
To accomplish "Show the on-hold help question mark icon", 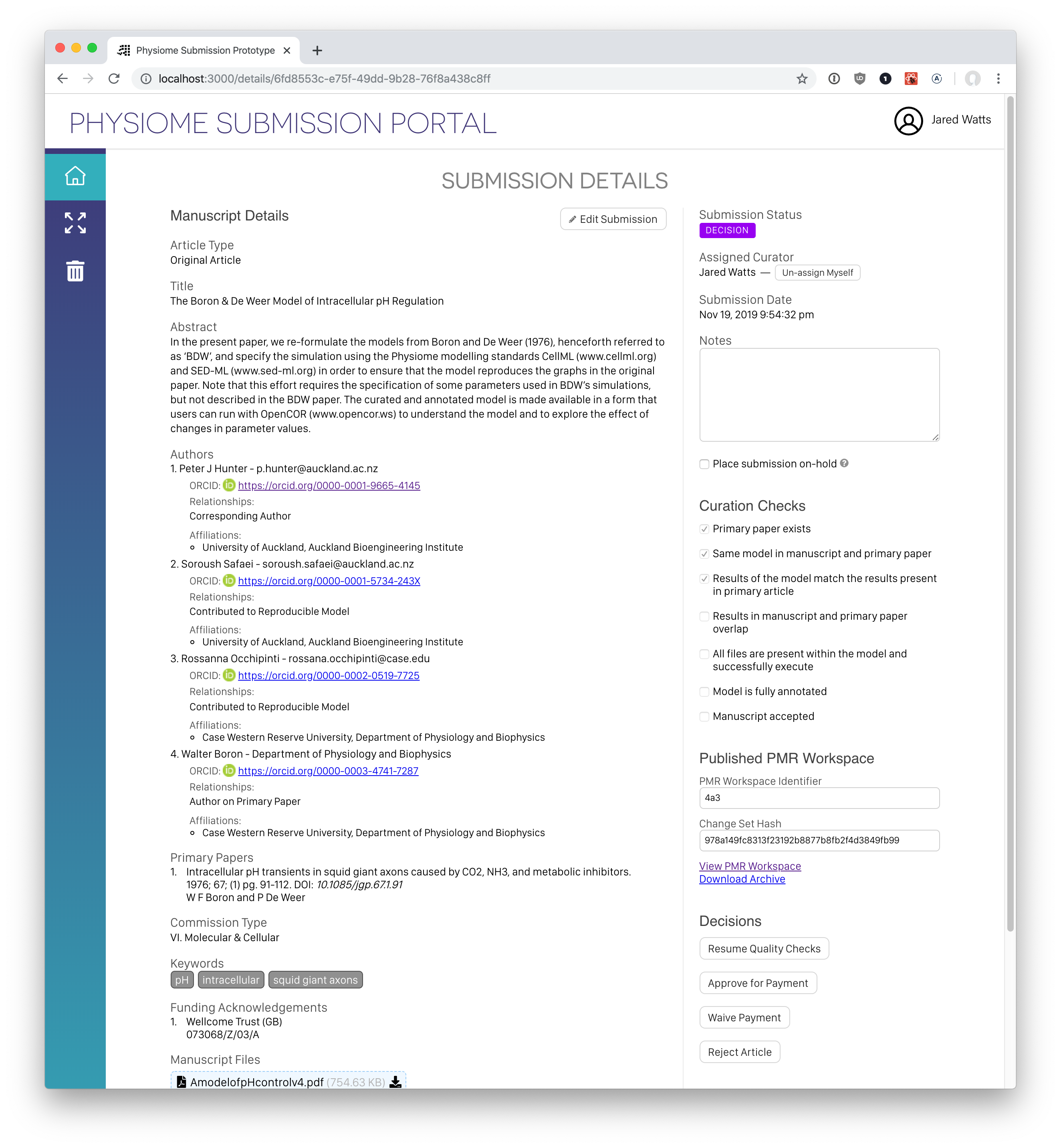I will point(844,463).
